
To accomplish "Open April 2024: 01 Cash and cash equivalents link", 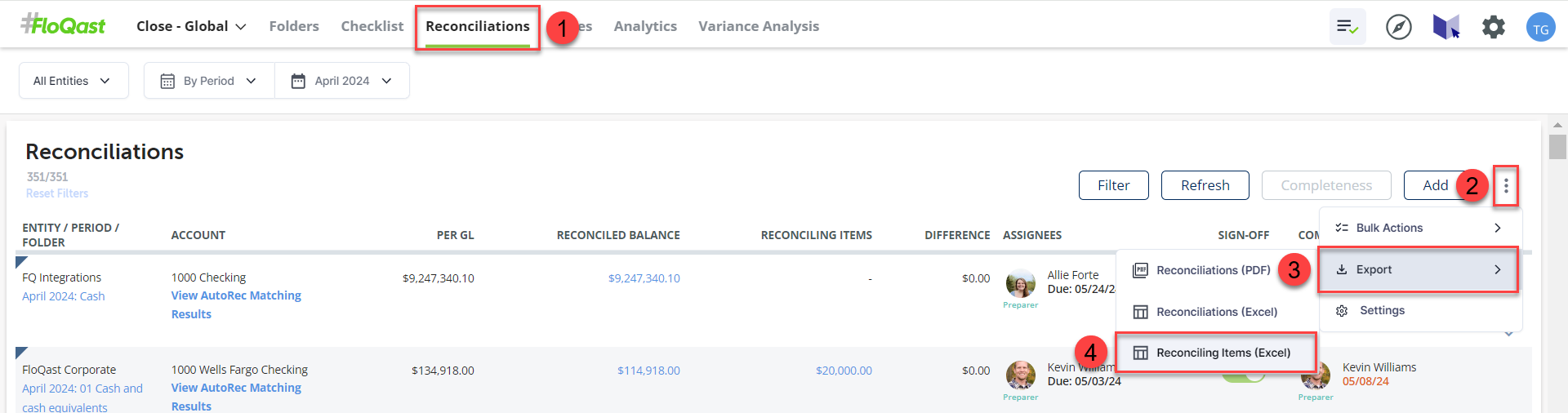I will pyautogui.click(x=82, y=397).
